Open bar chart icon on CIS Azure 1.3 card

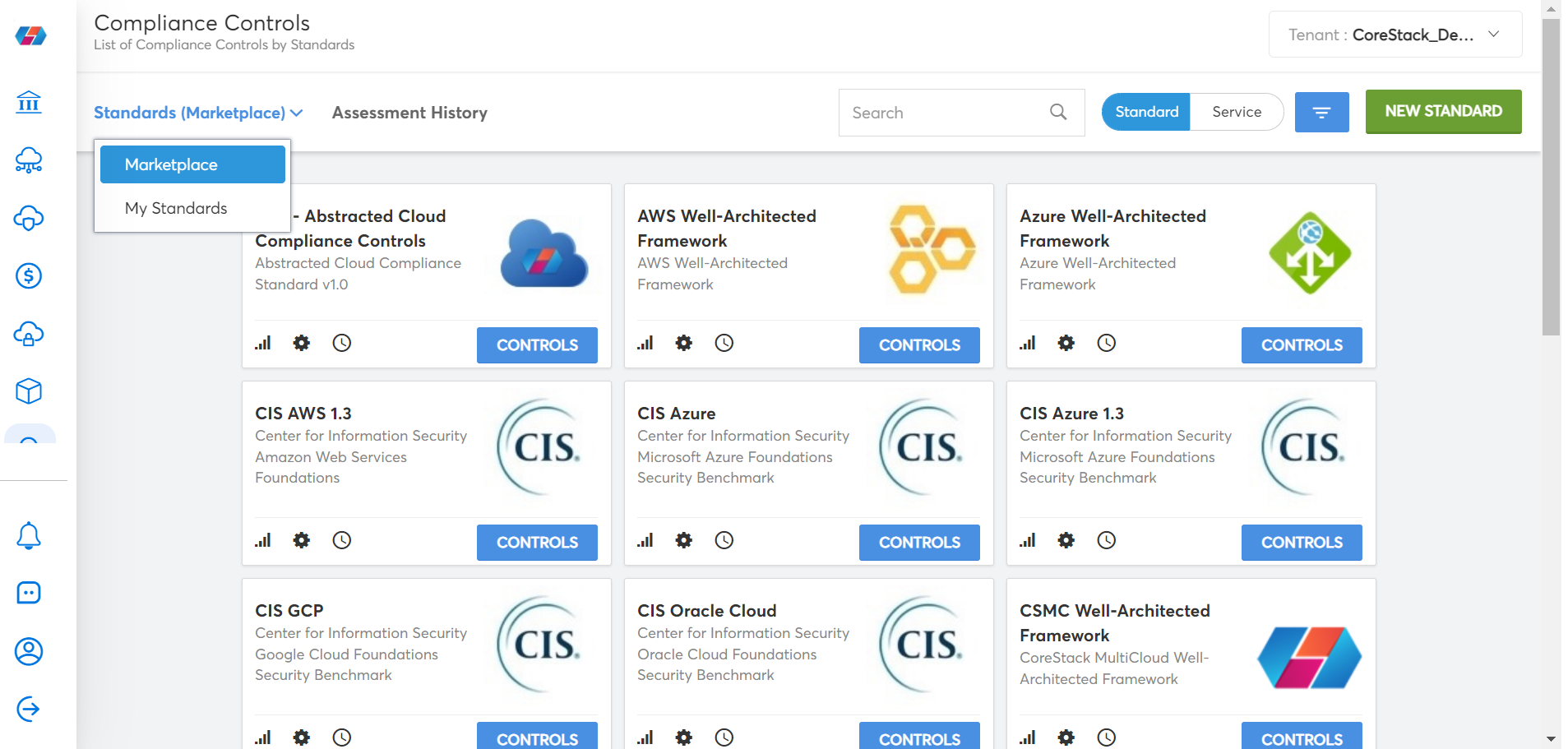(x=1028, y=540)
